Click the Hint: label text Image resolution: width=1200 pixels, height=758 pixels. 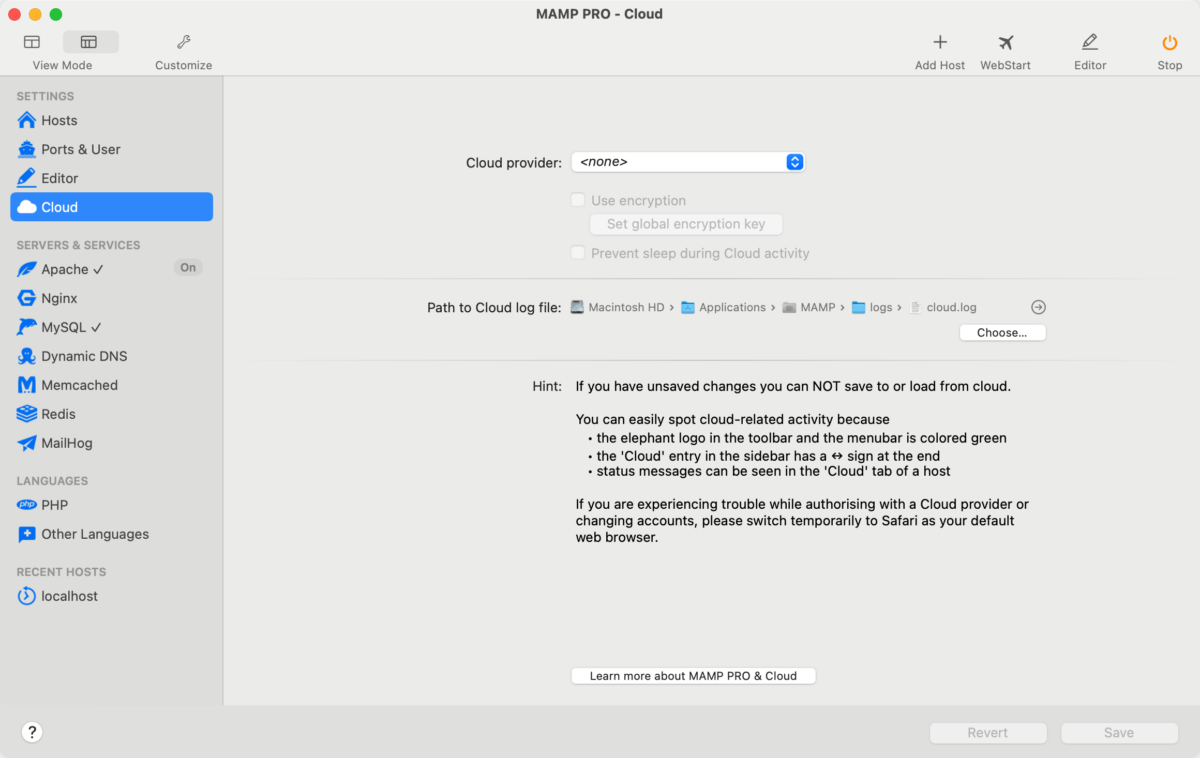coord(547,386)
